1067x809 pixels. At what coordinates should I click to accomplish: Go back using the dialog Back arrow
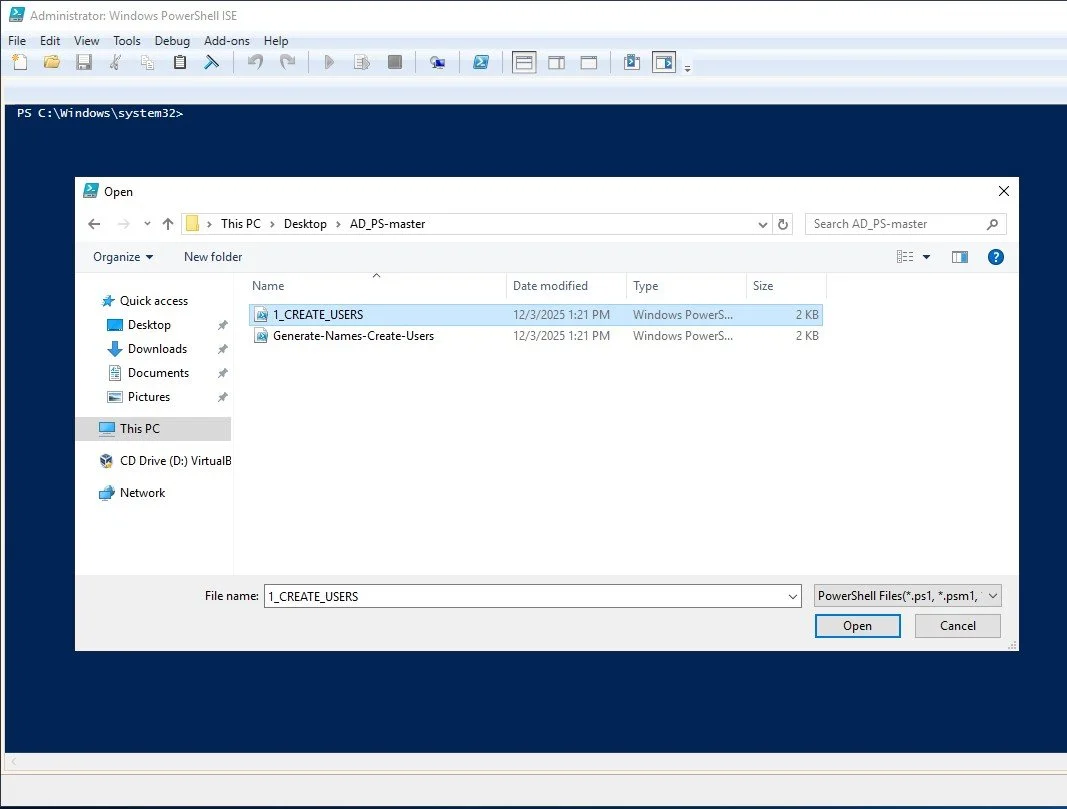pos(95,224)
